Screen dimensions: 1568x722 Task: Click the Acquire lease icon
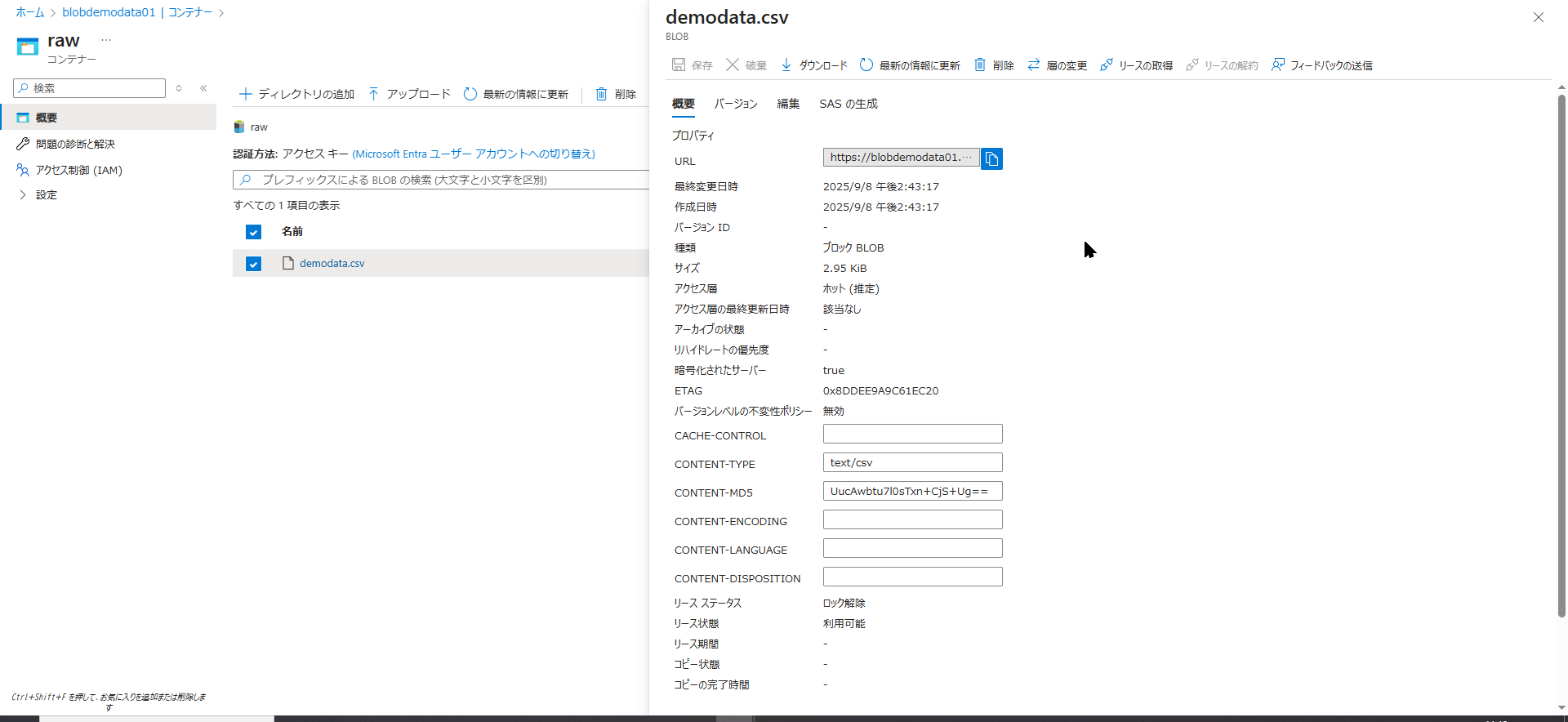1107,65
